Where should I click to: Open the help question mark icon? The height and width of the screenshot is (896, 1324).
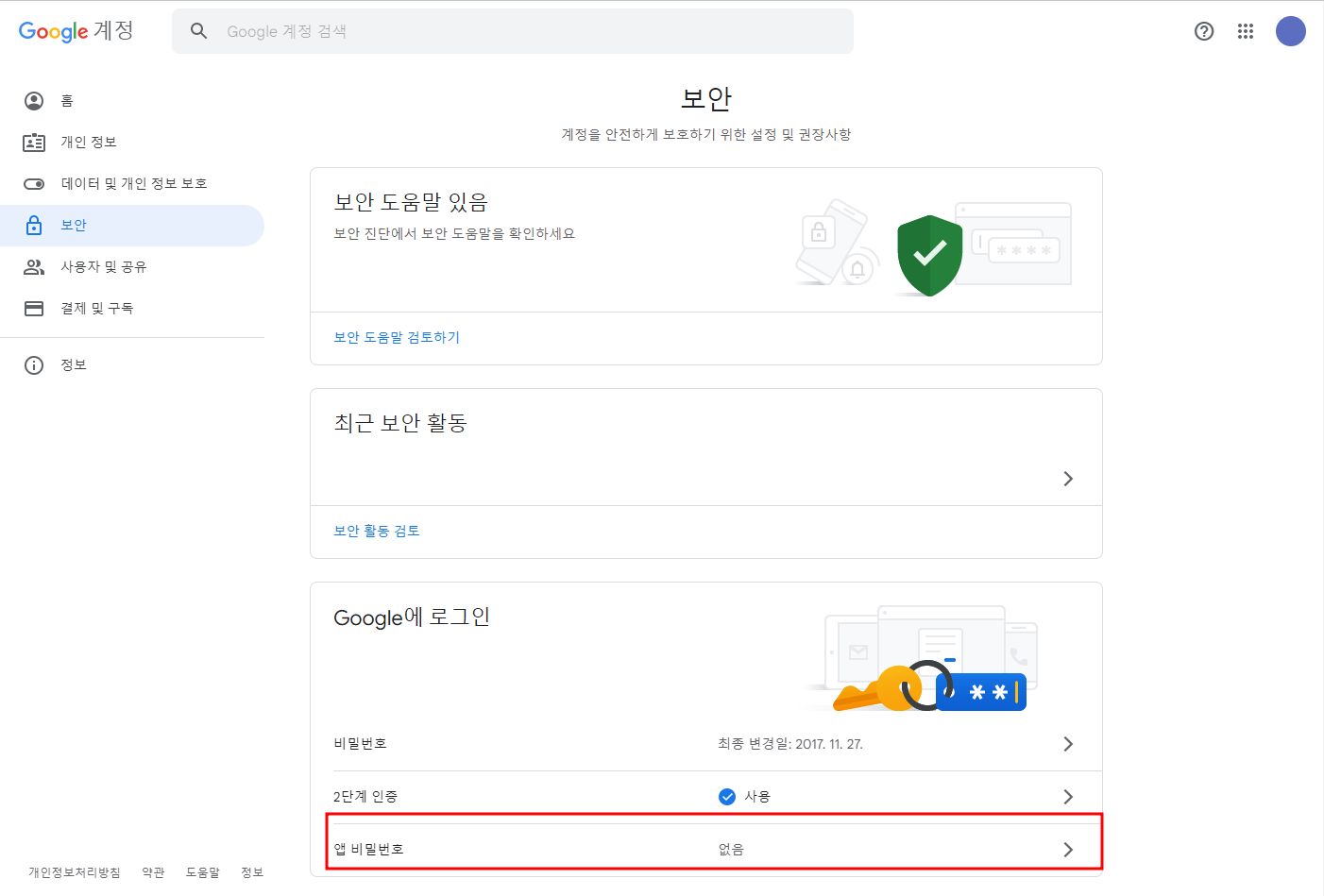[x=1204, y=31]
